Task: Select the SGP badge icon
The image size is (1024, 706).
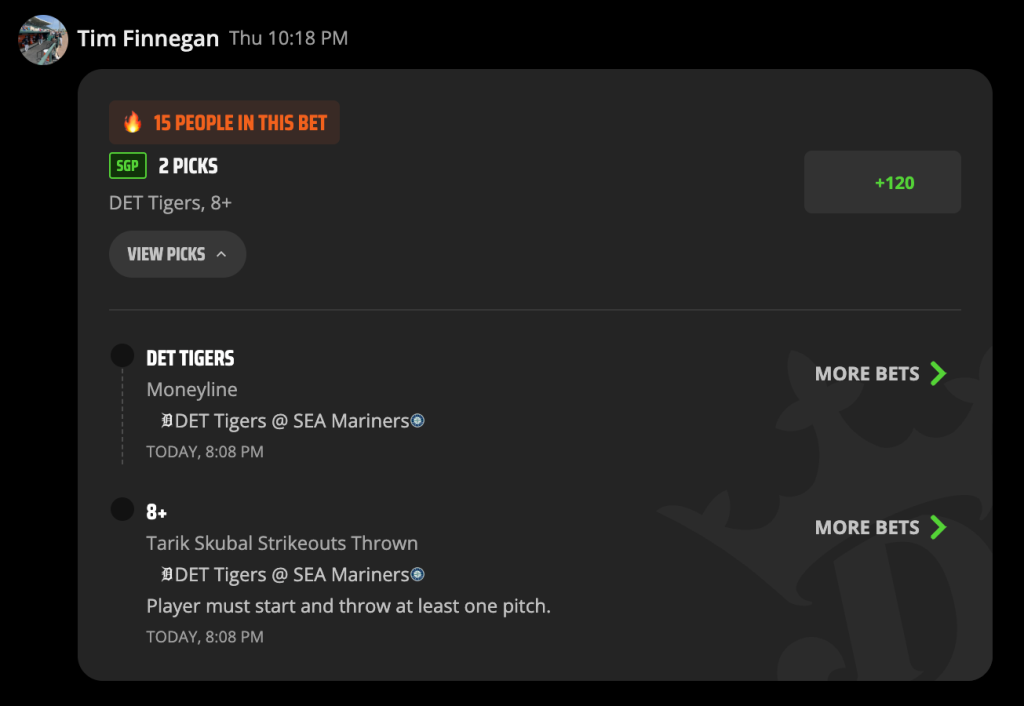Action: click(128, 166)
